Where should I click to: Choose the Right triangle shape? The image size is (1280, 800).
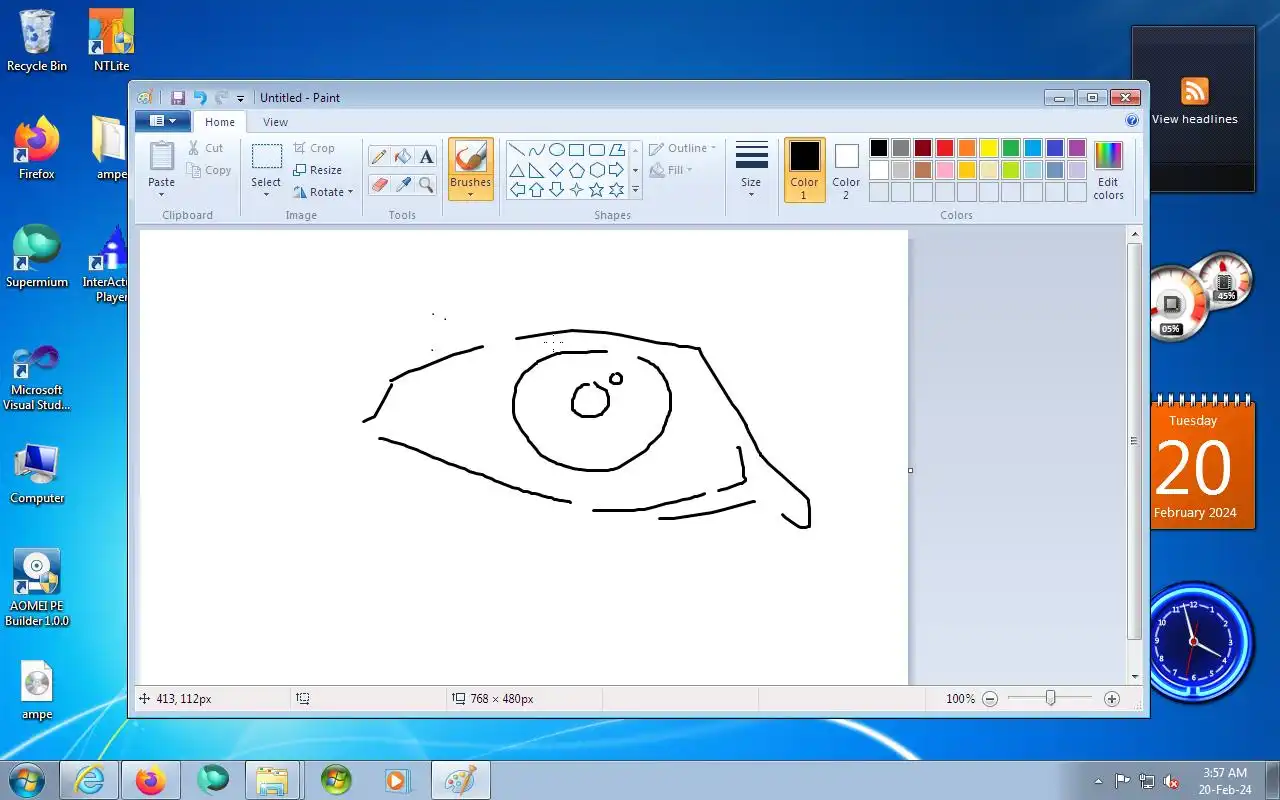(x=537, y=170)
